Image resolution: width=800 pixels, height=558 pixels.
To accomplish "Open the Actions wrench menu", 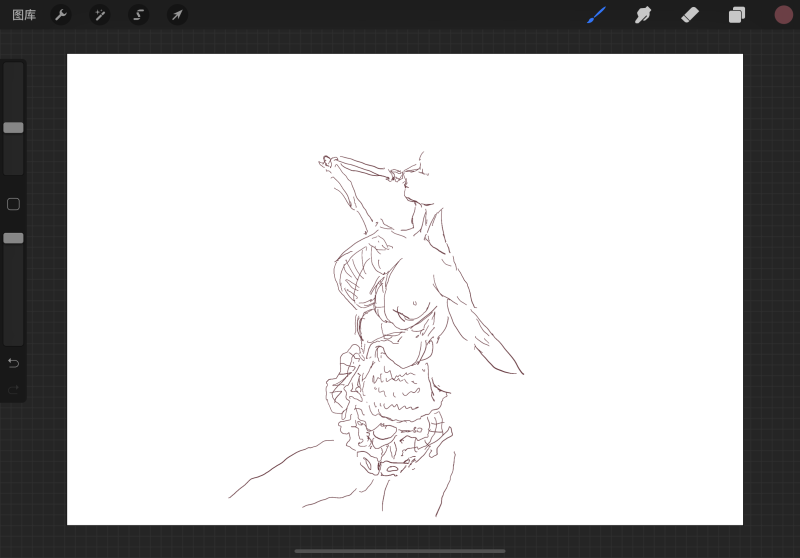I will click(61, 15).
